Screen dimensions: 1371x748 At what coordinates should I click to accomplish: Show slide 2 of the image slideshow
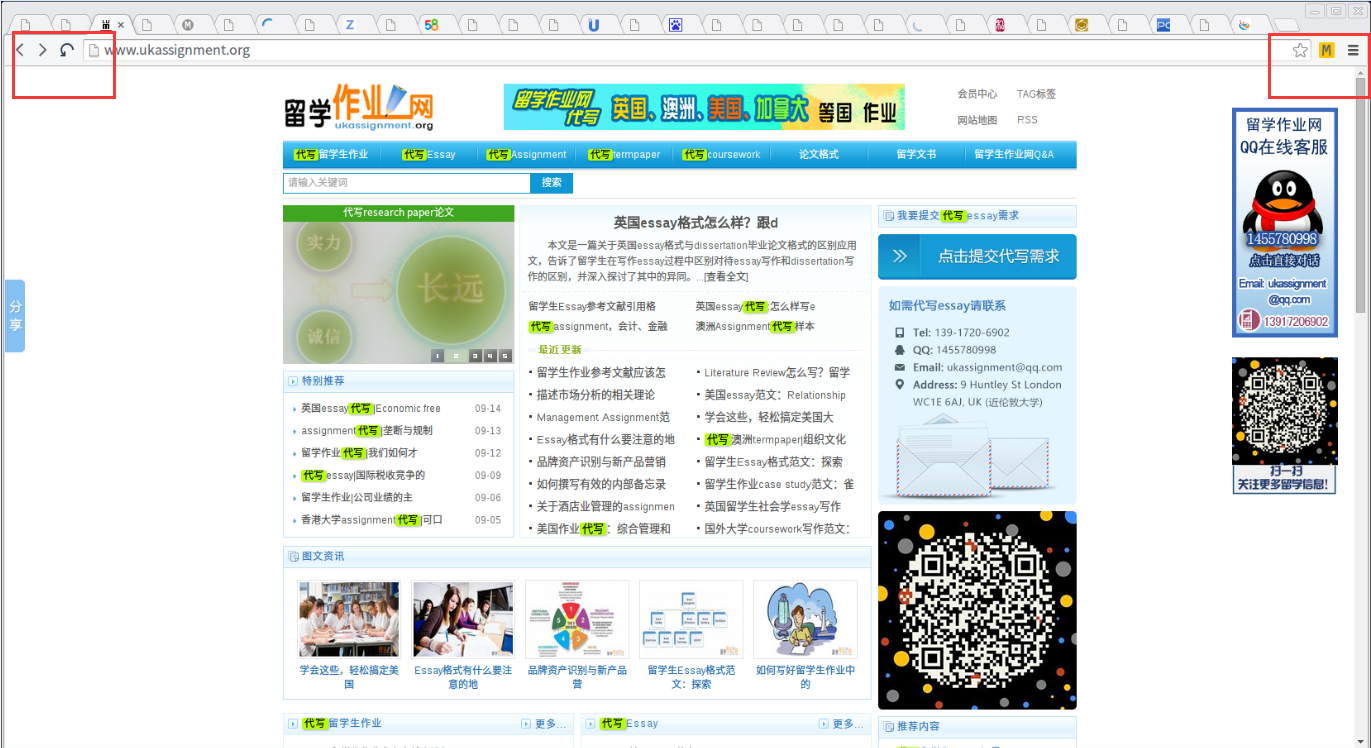[x=456, y=356]
